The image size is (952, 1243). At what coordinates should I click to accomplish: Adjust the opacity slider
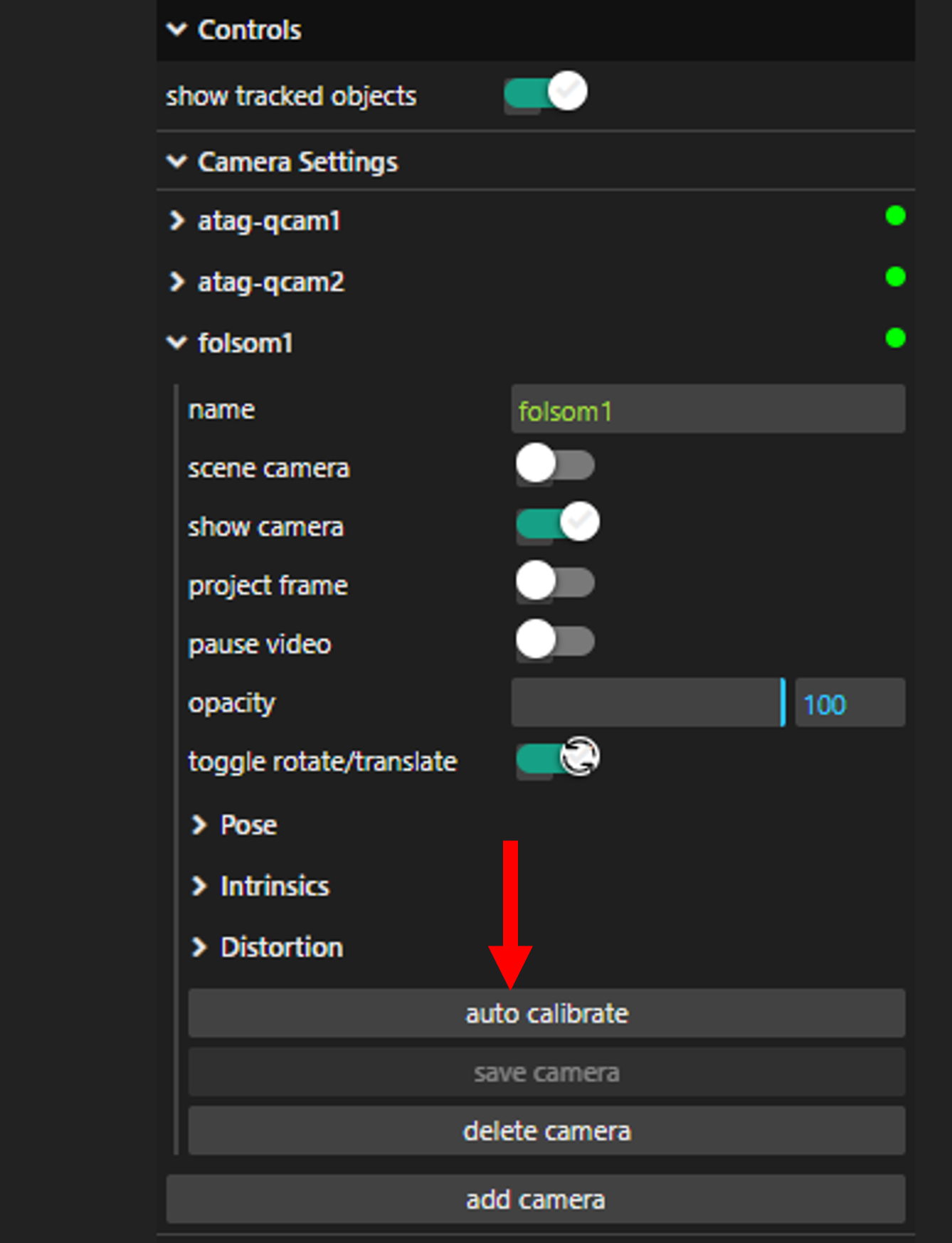point(646,703)
